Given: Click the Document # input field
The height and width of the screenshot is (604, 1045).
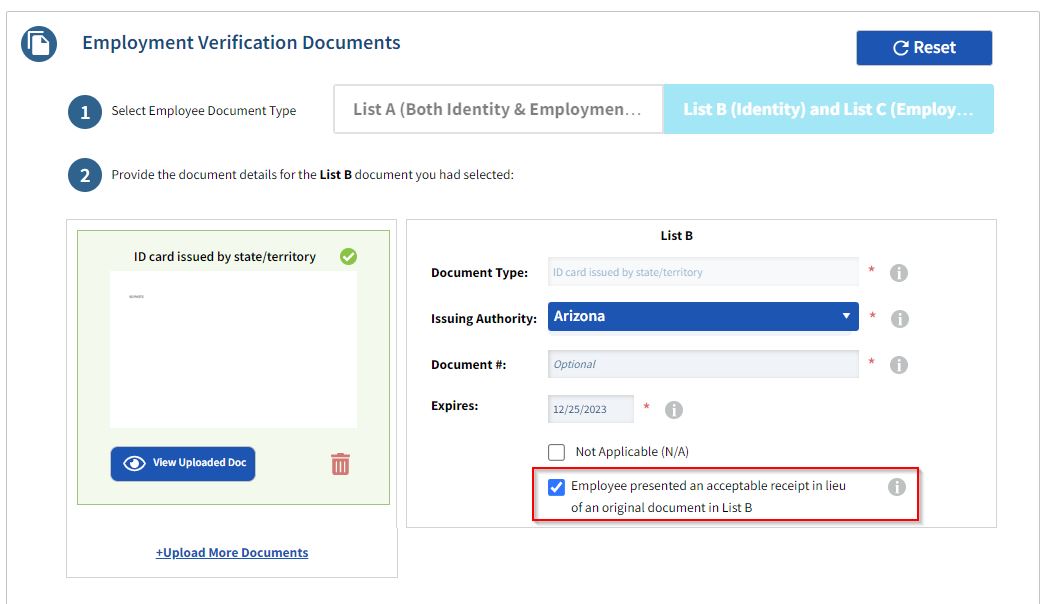Looking at the screenshot, I should pos(703,364).
